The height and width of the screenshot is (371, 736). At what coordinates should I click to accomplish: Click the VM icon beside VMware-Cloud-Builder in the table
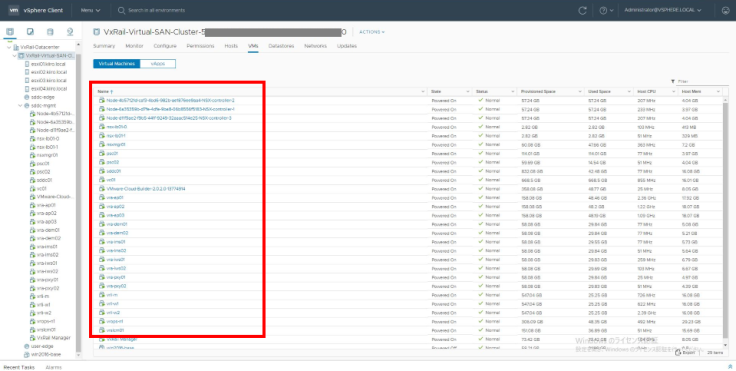click(x=101, y=189)
